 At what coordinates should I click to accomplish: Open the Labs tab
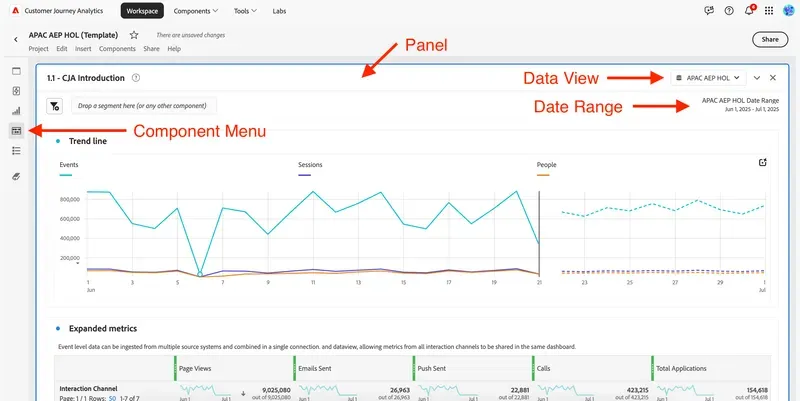point(279,11)
